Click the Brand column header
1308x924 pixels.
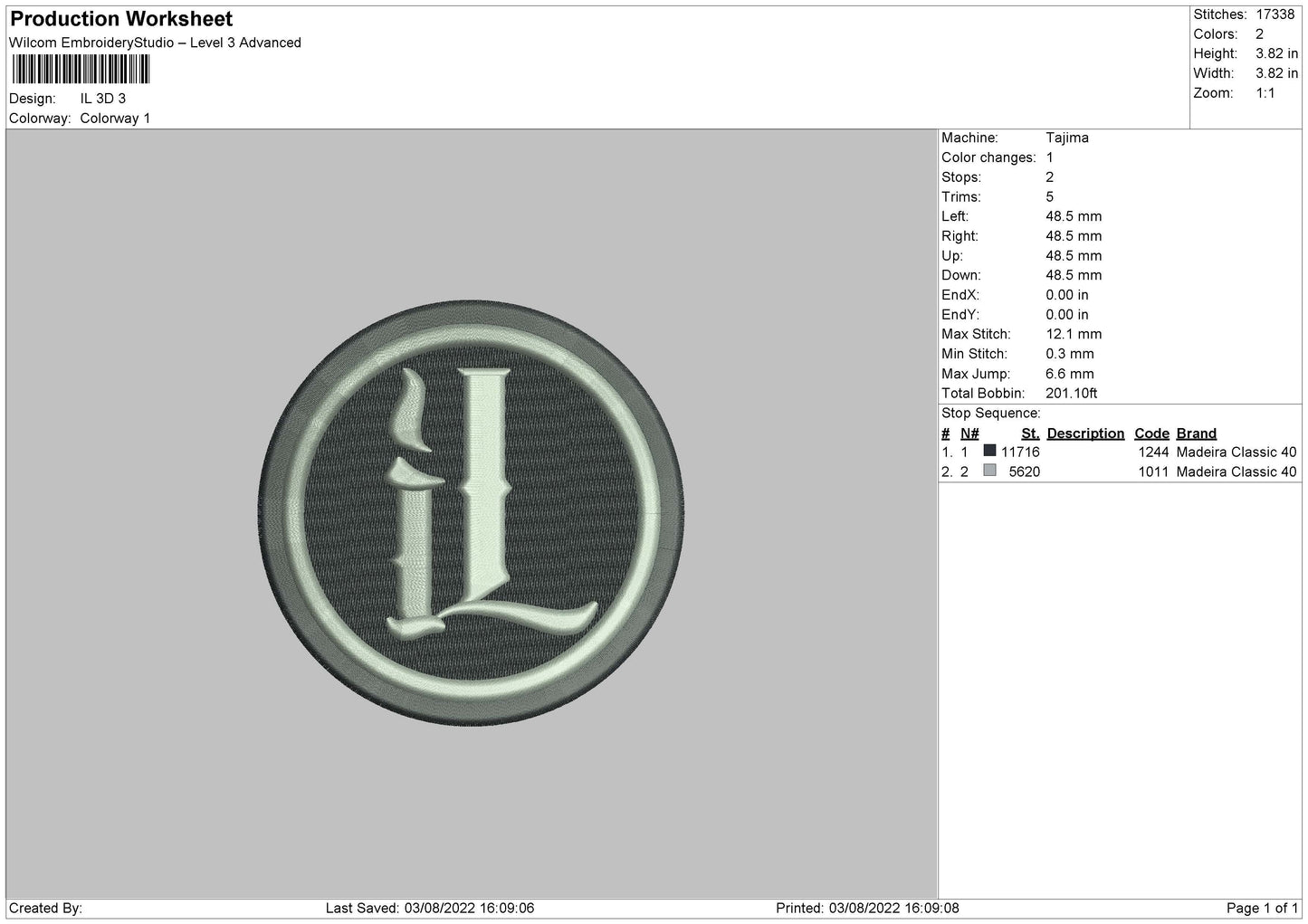pyautogui.click(x=1197, y=433)
